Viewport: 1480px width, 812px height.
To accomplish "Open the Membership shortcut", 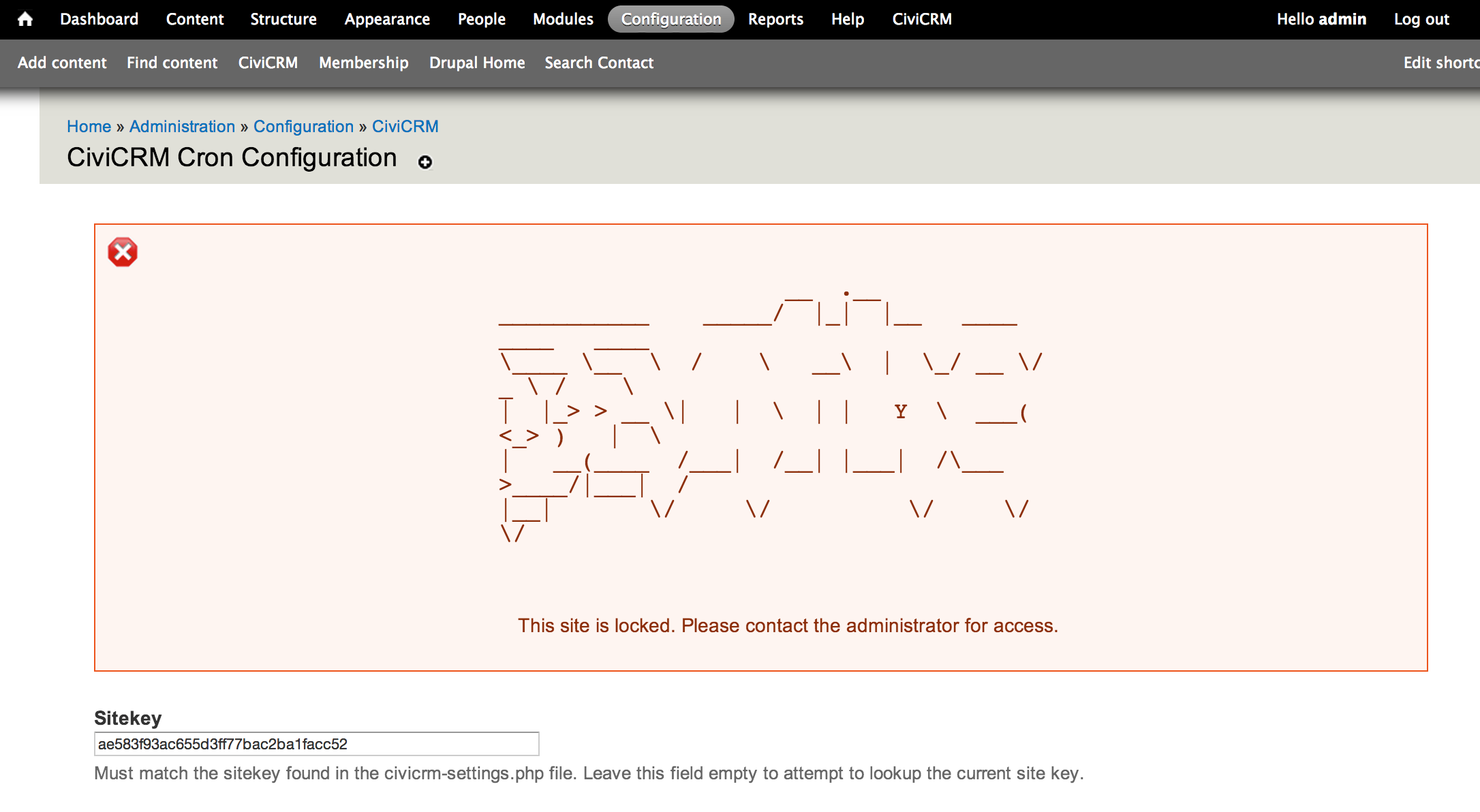I will (x=364, y=63).
